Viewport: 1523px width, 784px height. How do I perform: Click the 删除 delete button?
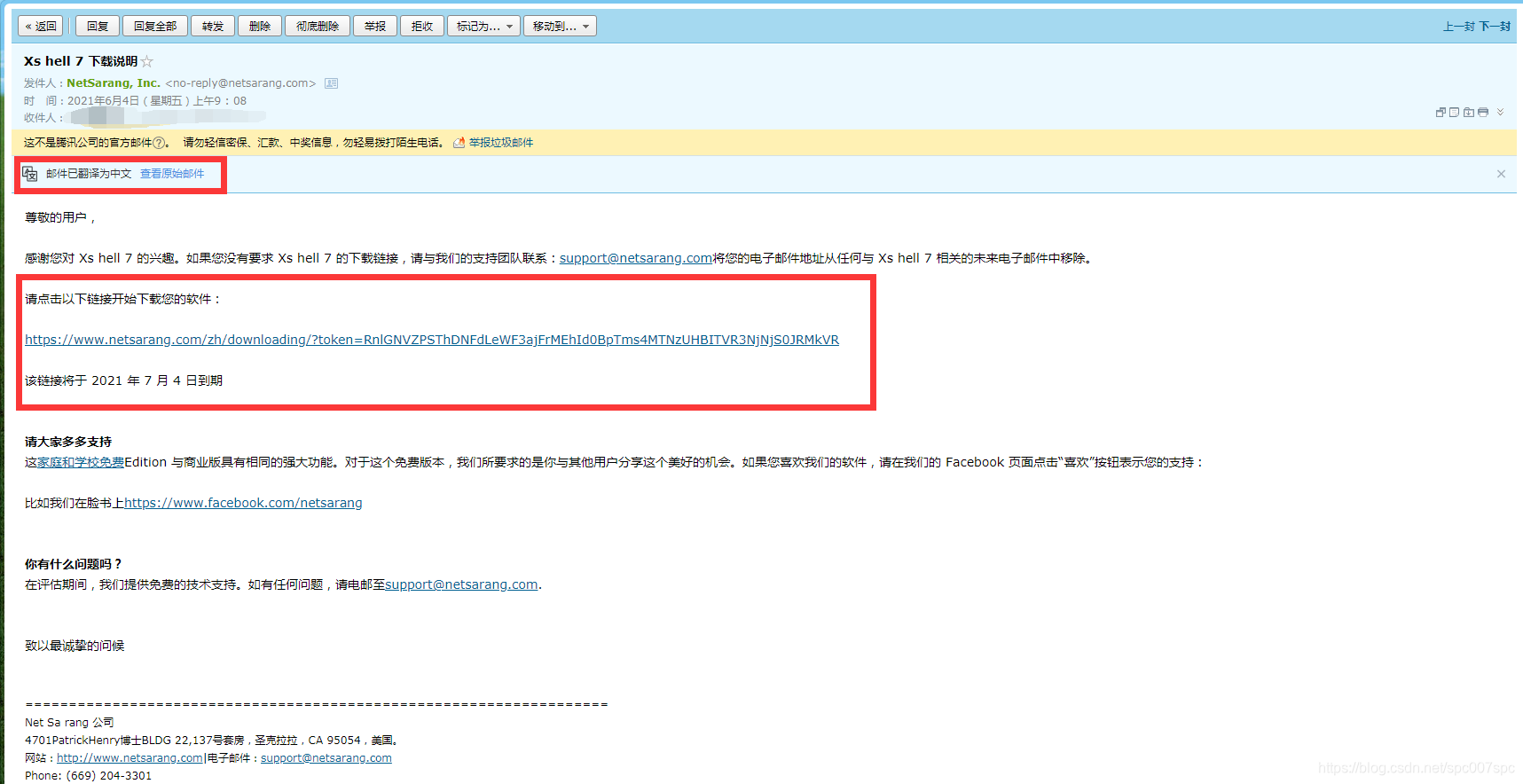point(260,26)
